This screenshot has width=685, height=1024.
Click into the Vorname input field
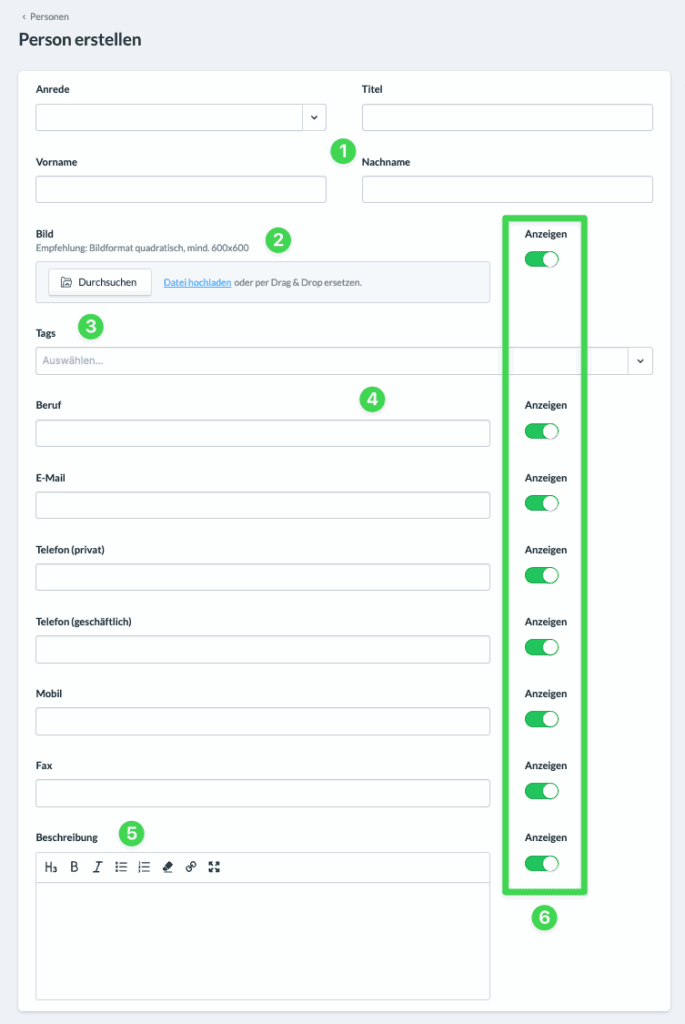tap(181, 189)
